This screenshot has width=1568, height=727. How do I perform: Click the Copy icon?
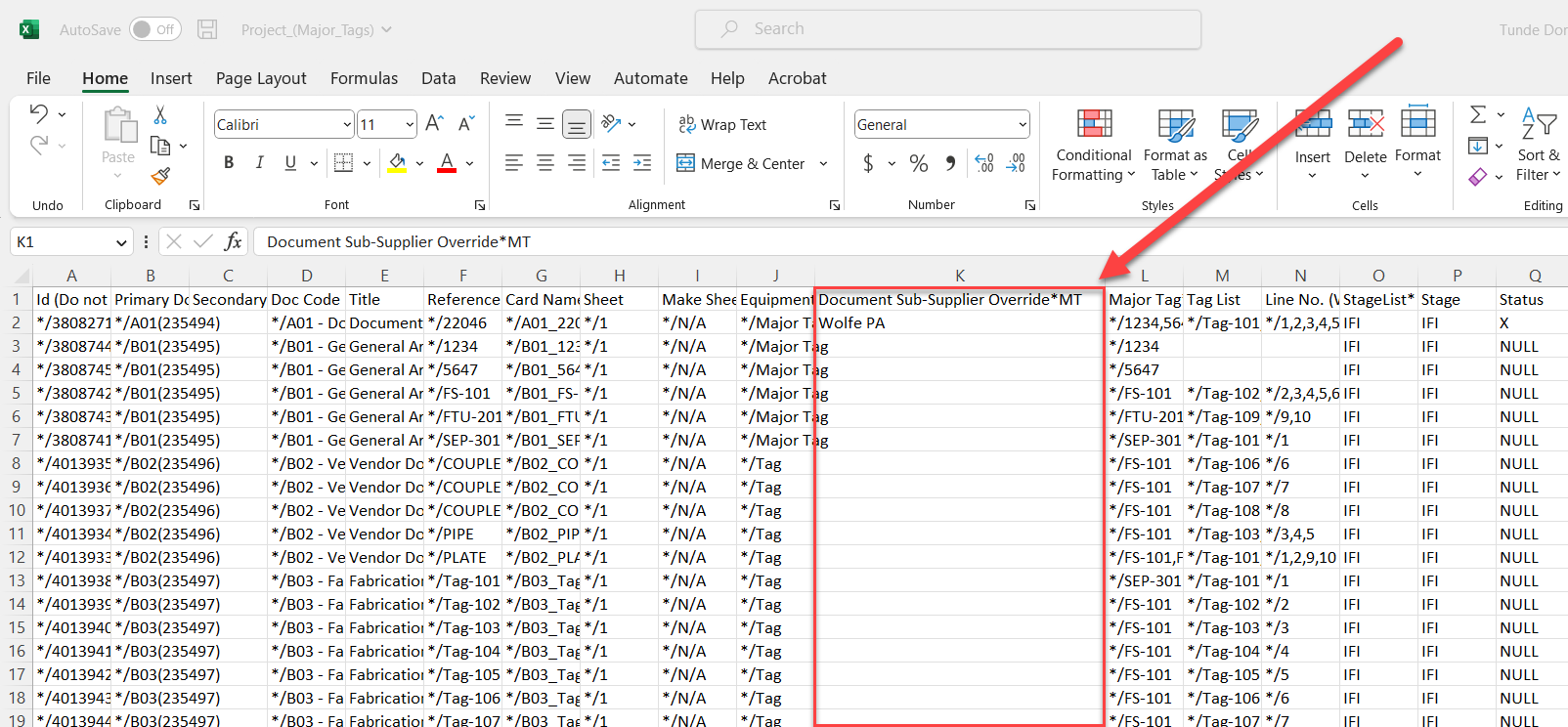tap(160, 146)
